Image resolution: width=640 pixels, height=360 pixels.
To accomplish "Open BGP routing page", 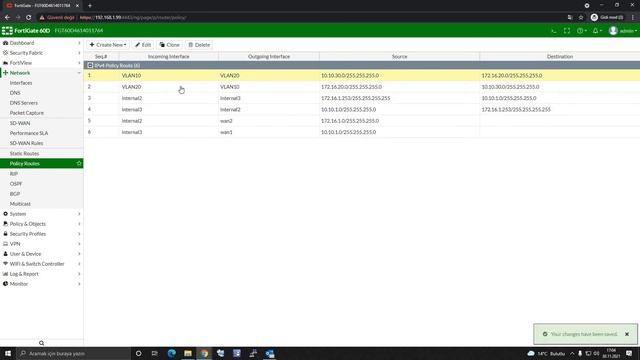I will [15, 194].
